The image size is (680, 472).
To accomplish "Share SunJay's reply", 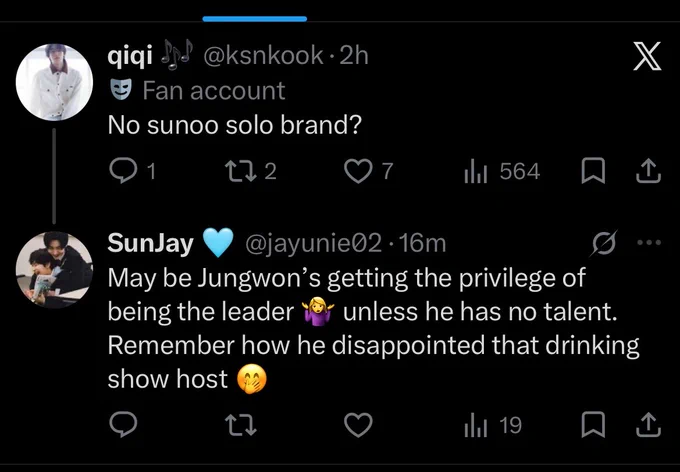I will (x=648, y=424).
